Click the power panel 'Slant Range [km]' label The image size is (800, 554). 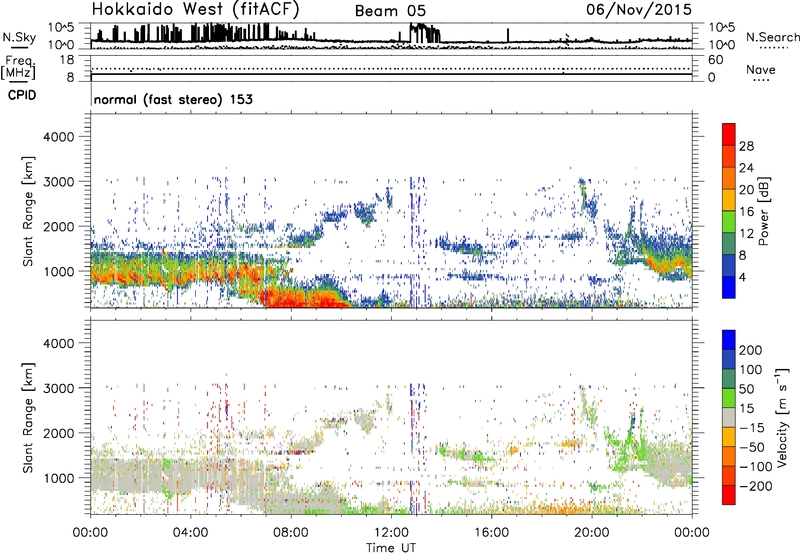(x=28, y=211)
